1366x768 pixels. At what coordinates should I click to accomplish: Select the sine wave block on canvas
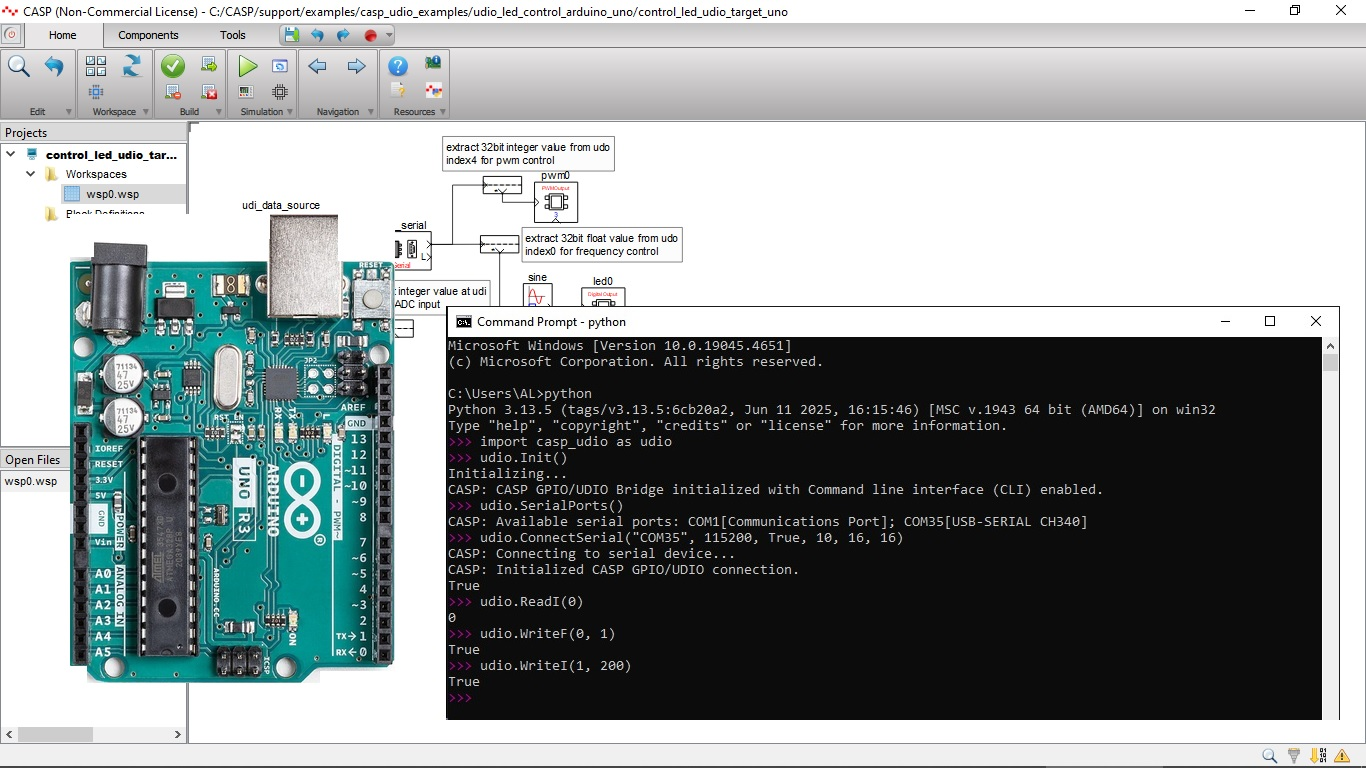pyautogui.click(x=537, y=296)
